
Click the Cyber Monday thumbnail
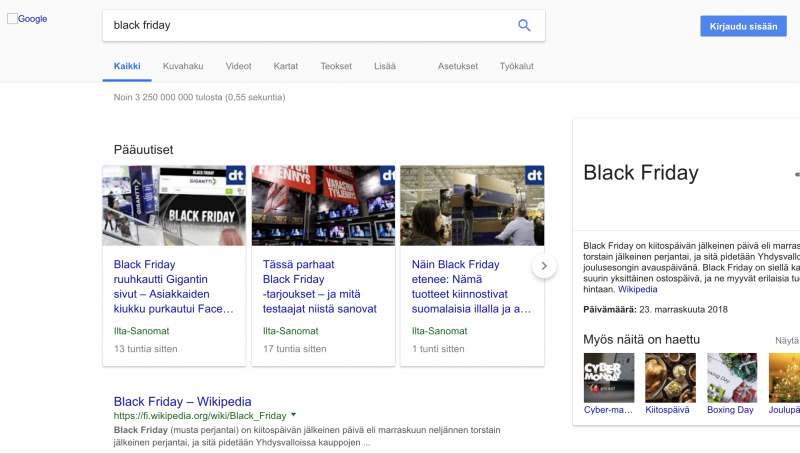609,378
